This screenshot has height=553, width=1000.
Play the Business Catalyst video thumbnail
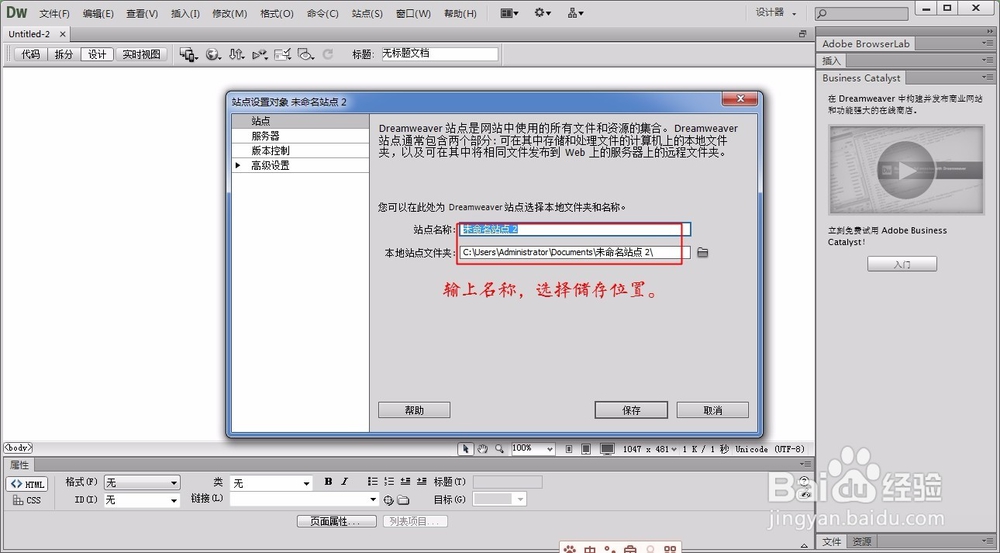tap(906, 170)
